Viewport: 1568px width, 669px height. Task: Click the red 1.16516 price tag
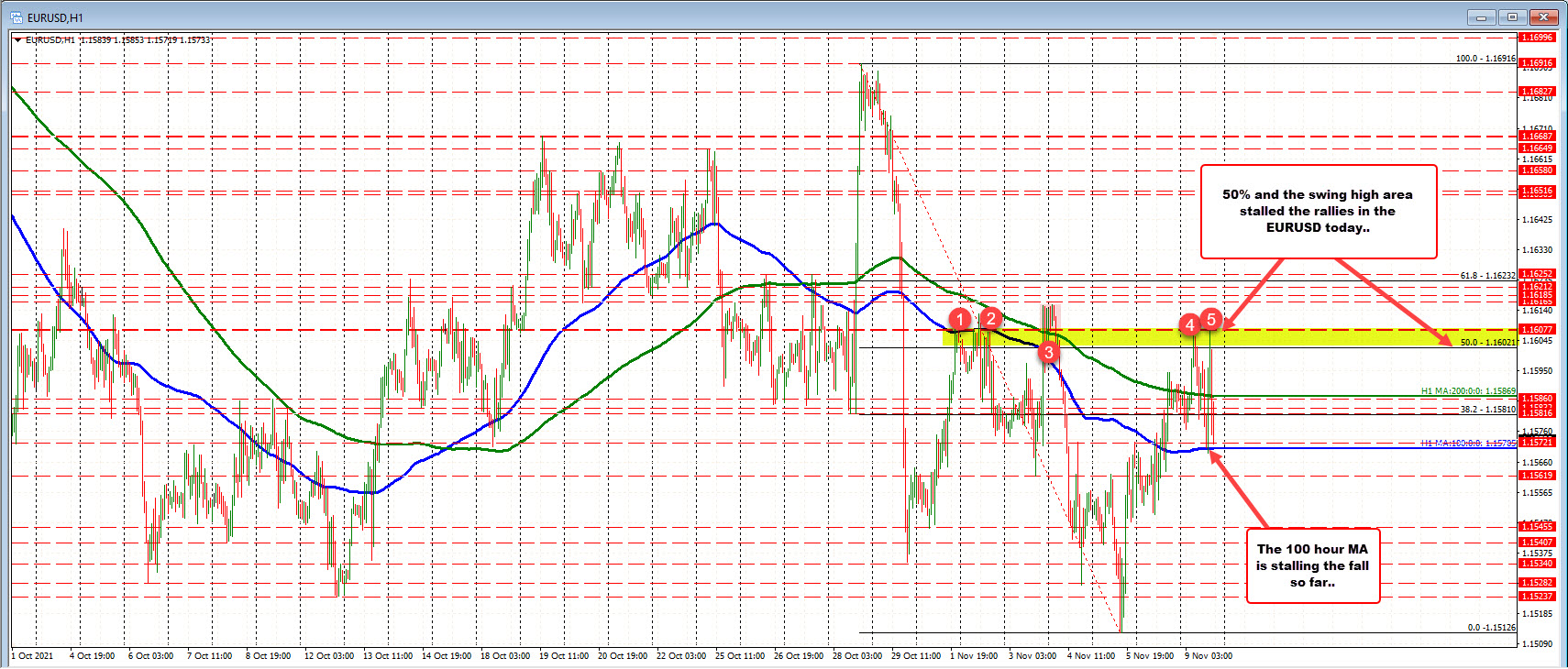[x=1537, y=192]
